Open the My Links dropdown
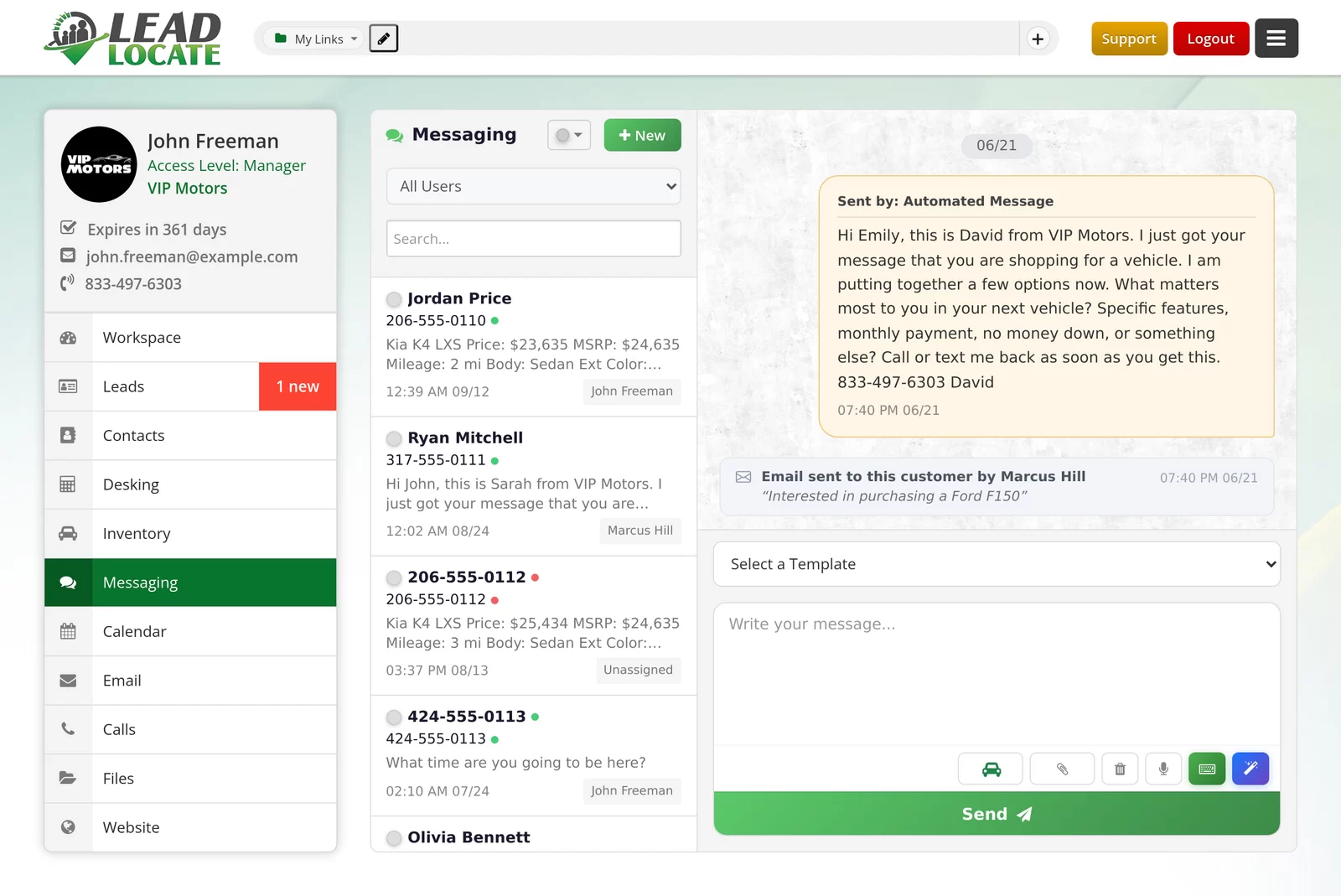The height and width of the screenshot is (896, 1341). 316,39
